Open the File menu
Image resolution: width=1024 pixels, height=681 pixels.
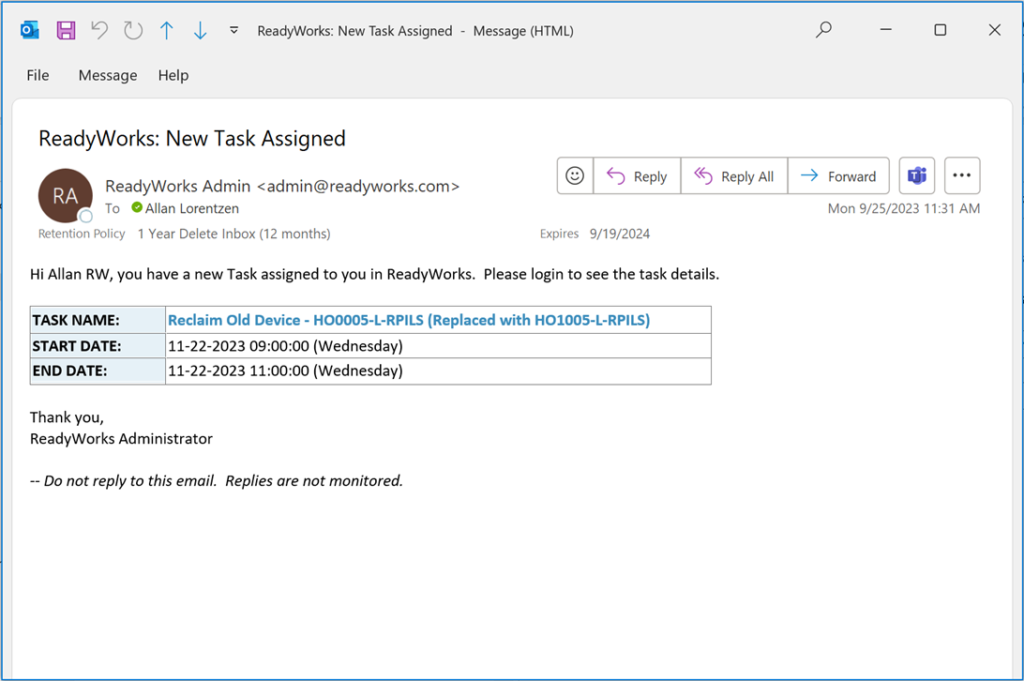pos(37,75)
